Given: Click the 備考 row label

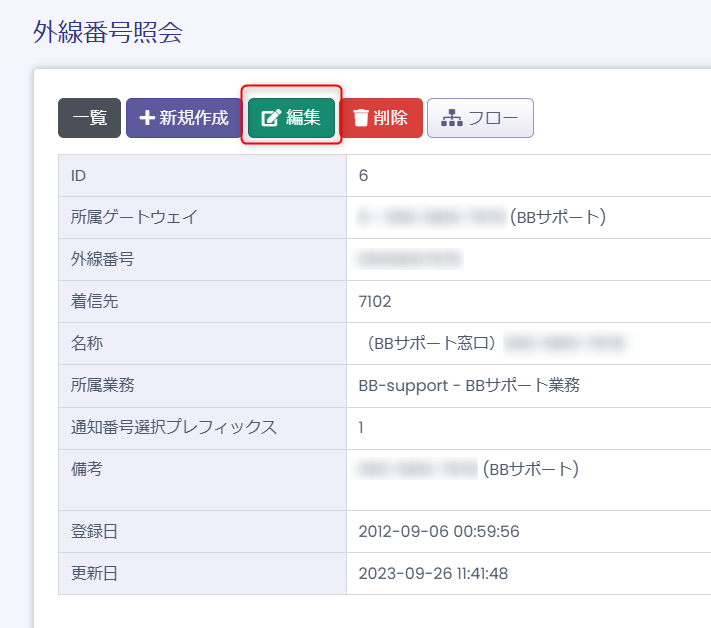Looking at the screenshot, I should 87,469.
